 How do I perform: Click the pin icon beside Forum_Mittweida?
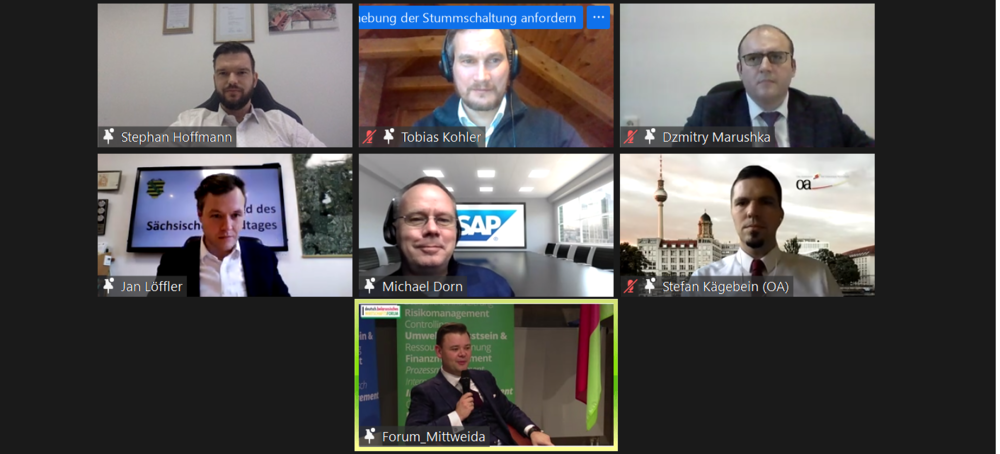tap(369, 436)
